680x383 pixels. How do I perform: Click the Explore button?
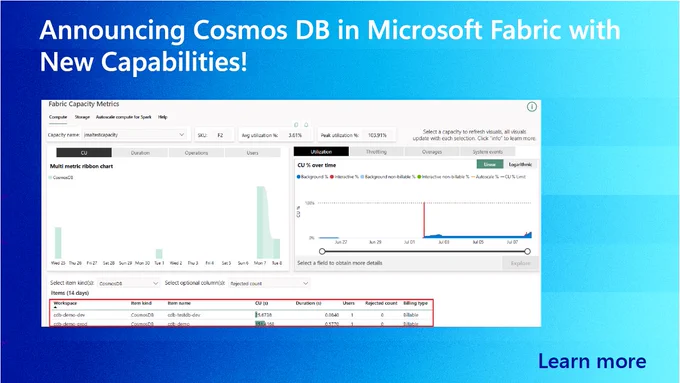[x=520, y=263]
